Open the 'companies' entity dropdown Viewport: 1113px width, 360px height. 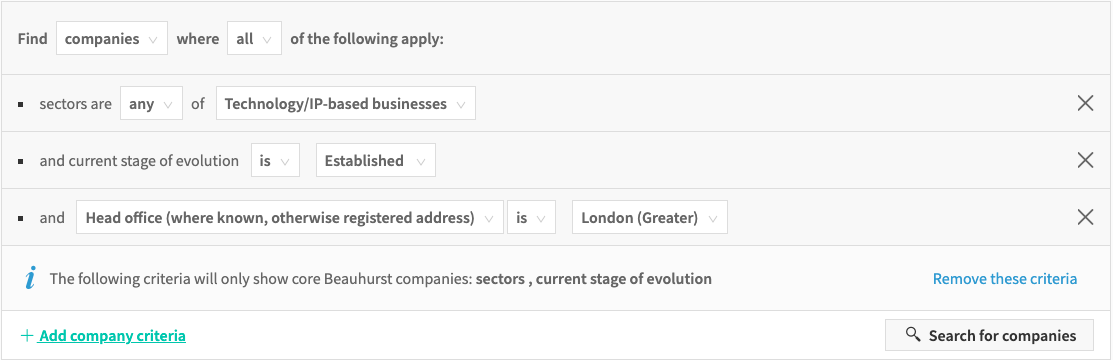click(112, 38)
